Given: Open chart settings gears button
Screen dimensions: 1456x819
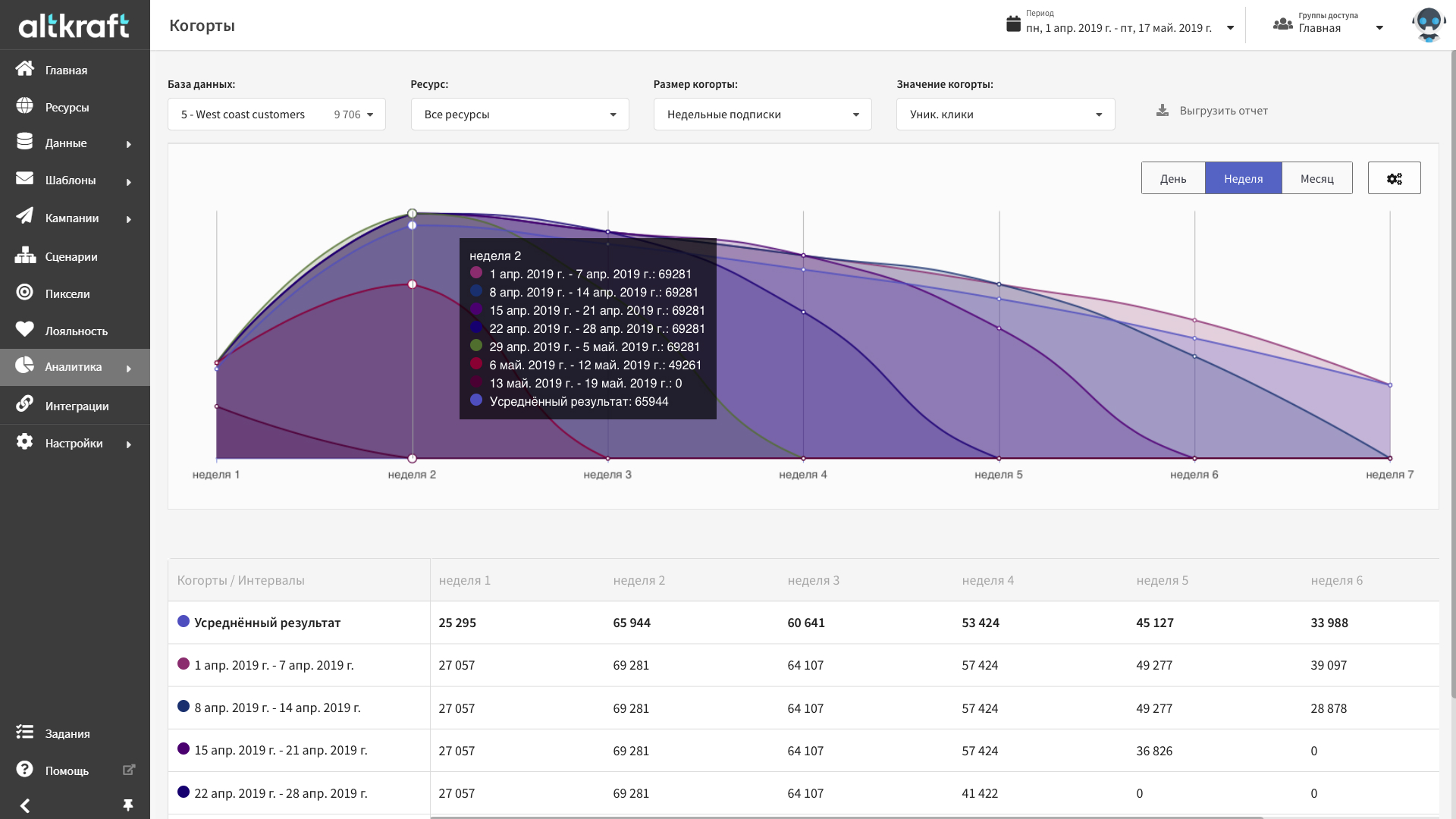Looking at the screenshot, I should click(1395, 178).
